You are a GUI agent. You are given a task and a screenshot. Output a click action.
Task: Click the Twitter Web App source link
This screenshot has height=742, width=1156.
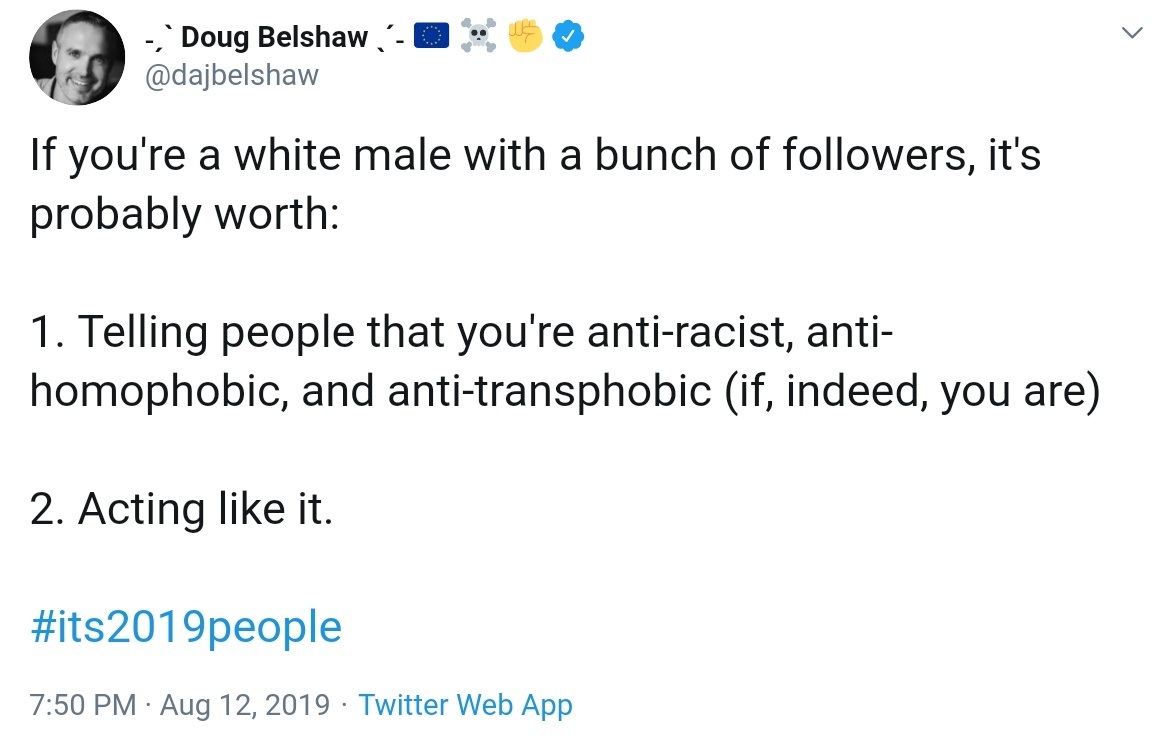(464, 705)
